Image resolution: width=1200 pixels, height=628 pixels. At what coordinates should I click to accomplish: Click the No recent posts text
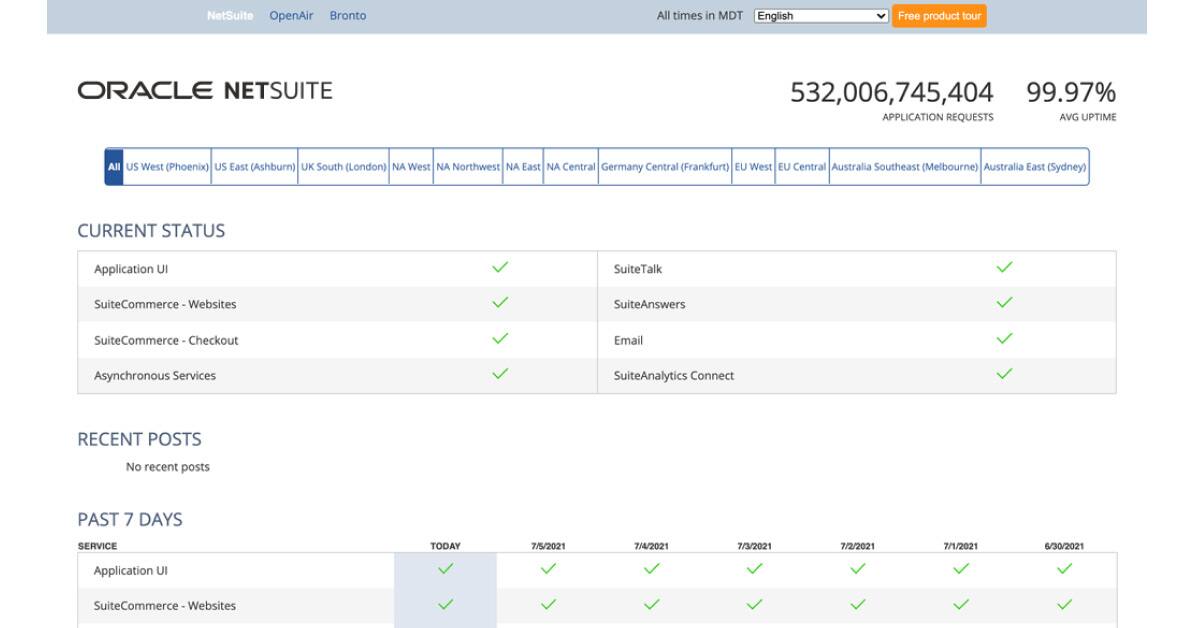(168, 467)
